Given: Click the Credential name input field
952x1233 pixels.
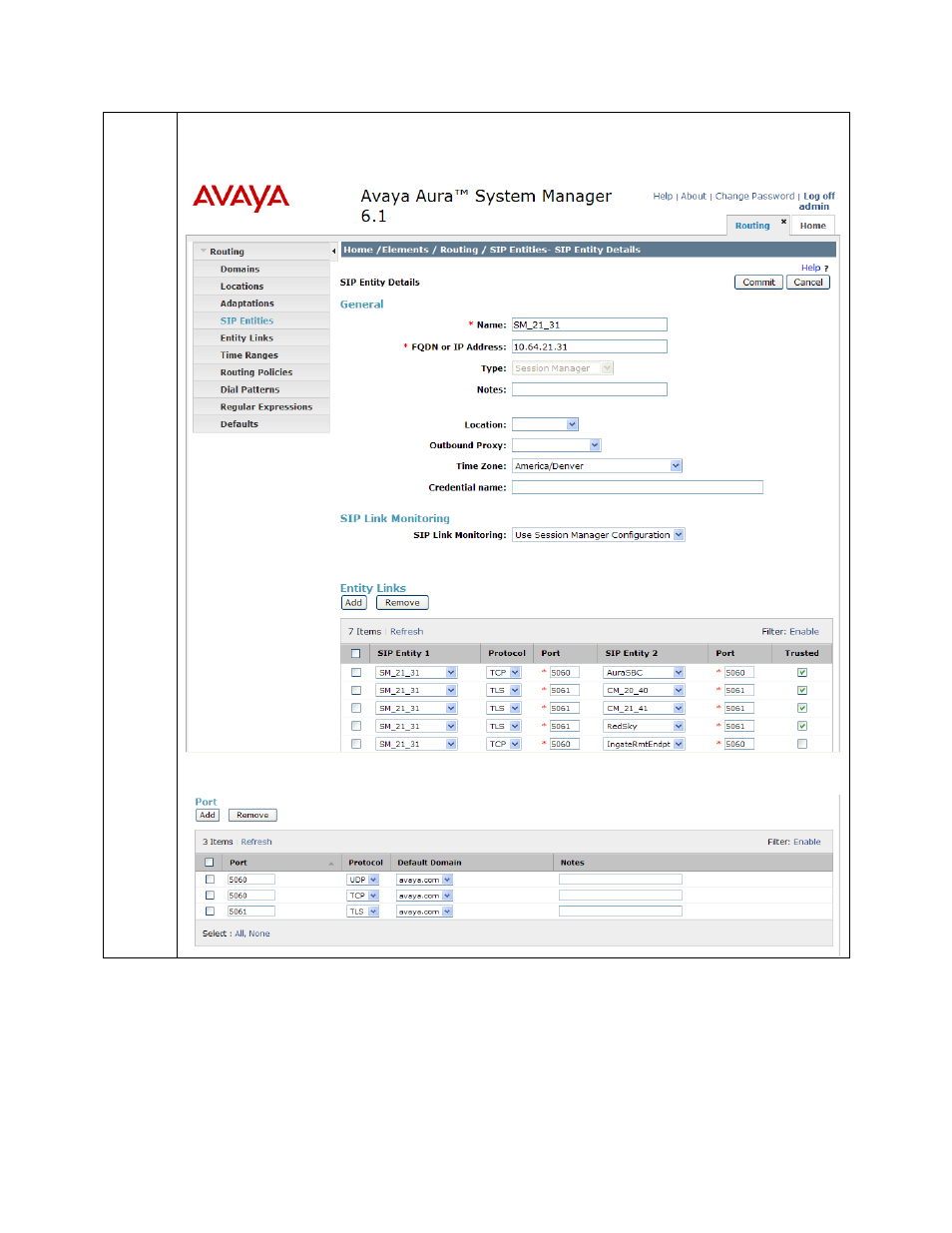Looking at the screenshot, I should (x=637, y=487).
